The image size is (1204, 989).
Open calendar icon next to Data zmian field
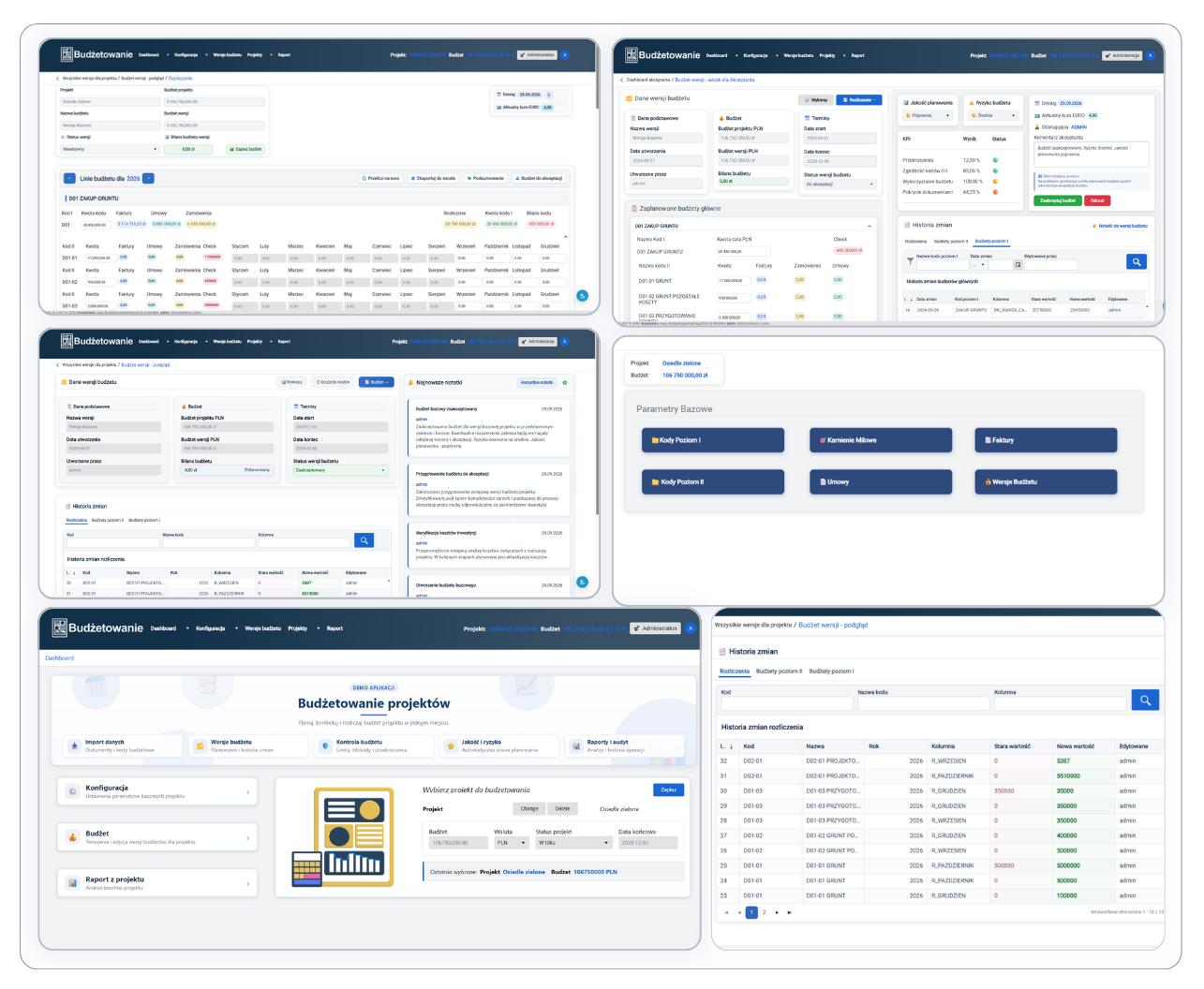click(1018, 264)
